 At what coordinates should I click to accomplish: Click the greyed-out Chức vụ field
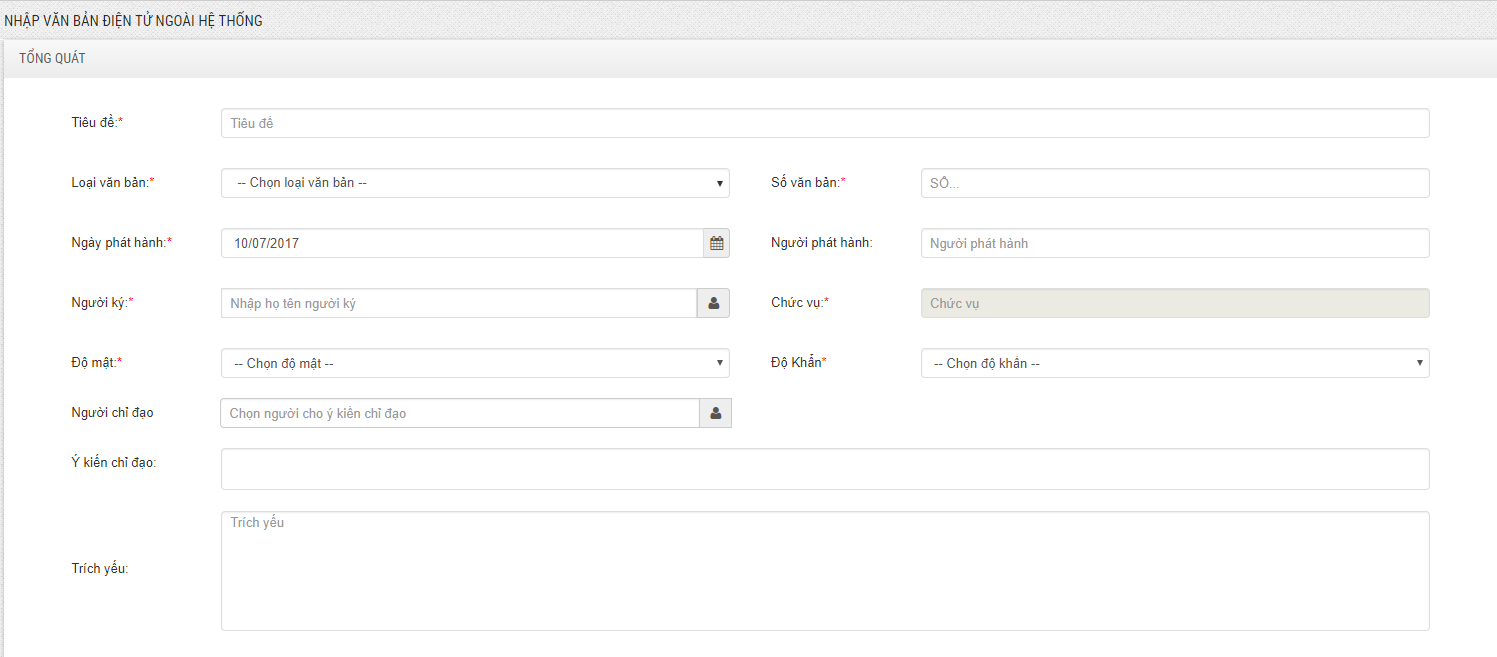click(1174, 303)
